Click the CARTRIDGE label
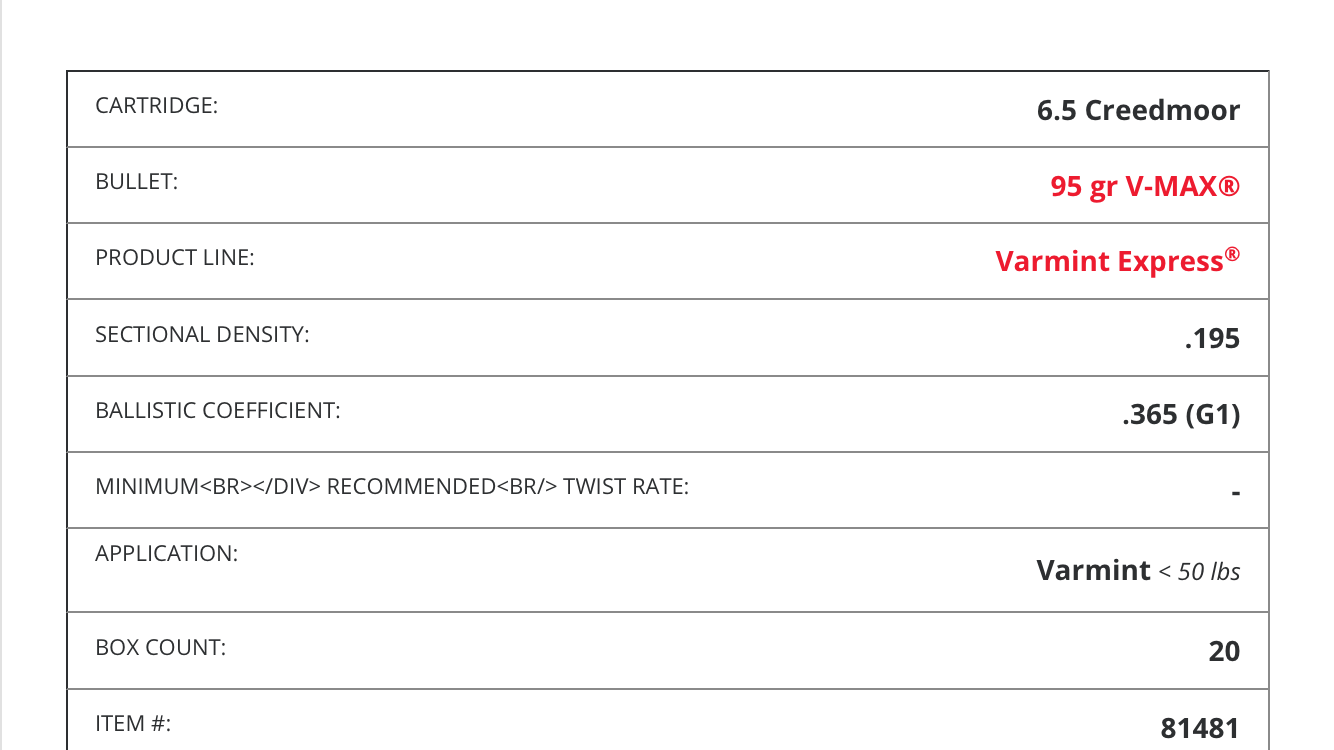This screenshot has height=750, width=1334. 156,105
